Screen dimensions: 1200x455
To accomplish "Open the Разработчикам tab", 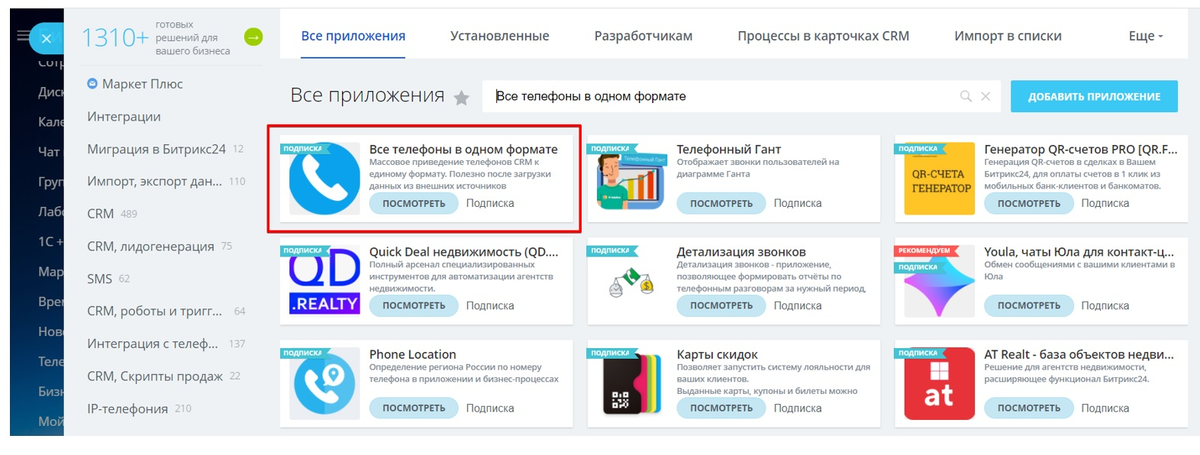I will click(643, 36).
